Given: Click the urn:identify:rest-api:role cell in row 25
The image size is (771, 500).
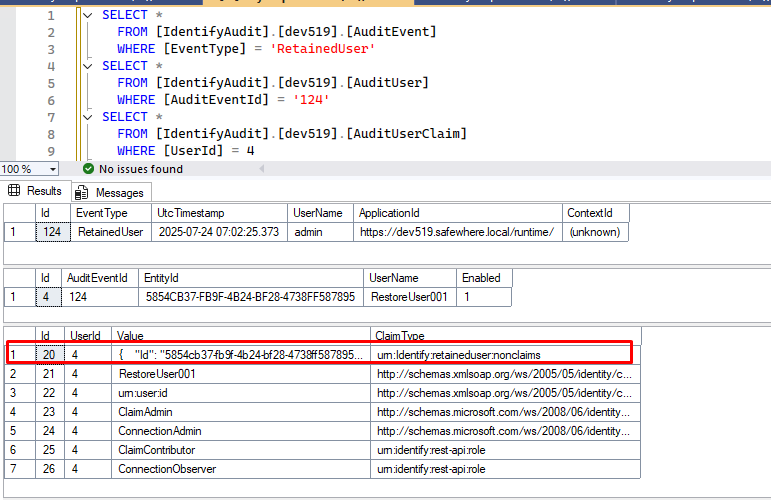Looking at the screenshot, I should pyautogui.click(x=505, y=450).
